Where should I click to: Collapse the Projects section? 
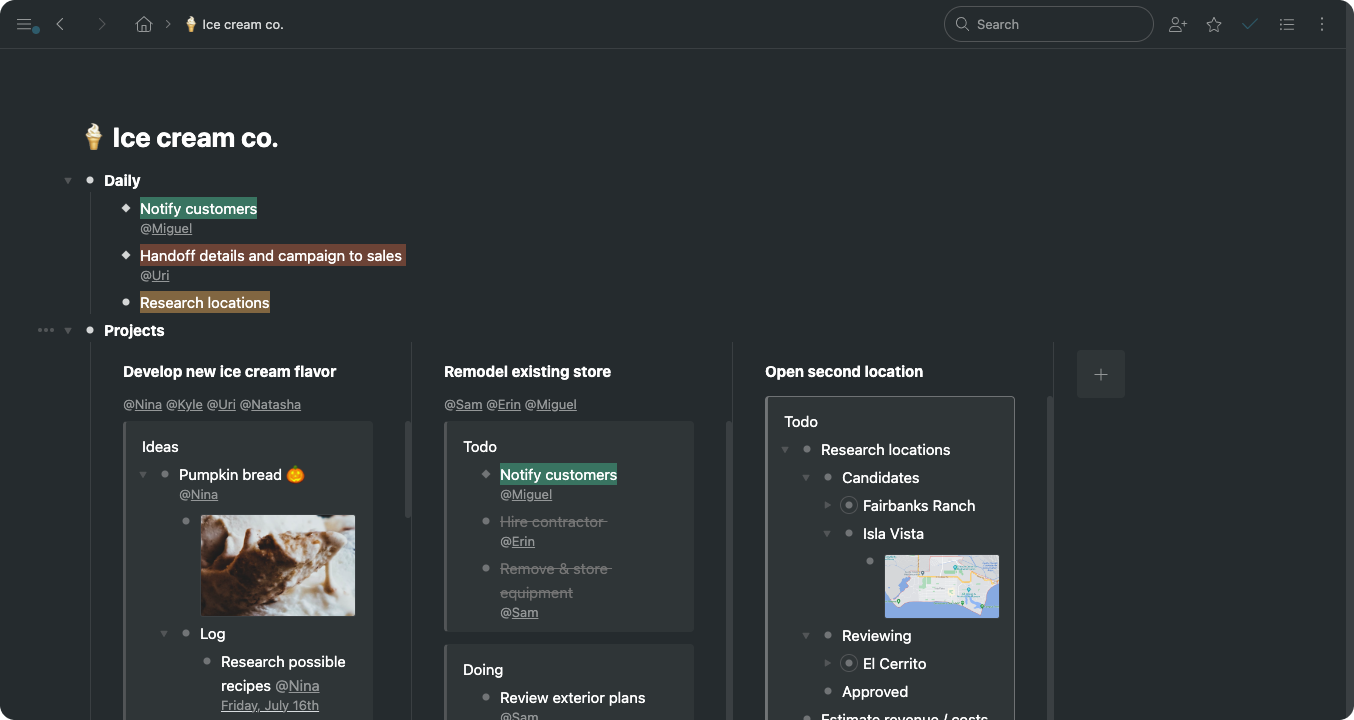click(68, 331)
